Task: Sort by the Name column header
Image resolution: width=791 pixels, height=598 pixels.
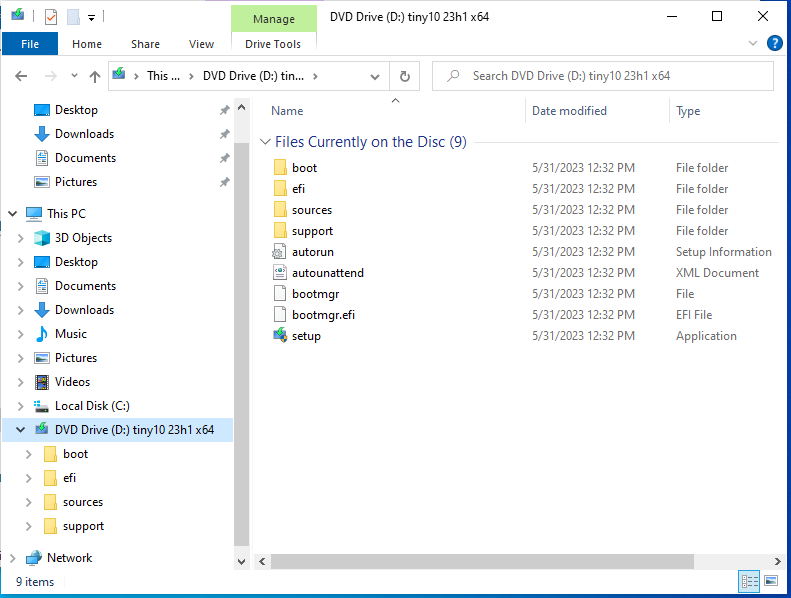Action: pyautogui.click(x=287, y=111)
